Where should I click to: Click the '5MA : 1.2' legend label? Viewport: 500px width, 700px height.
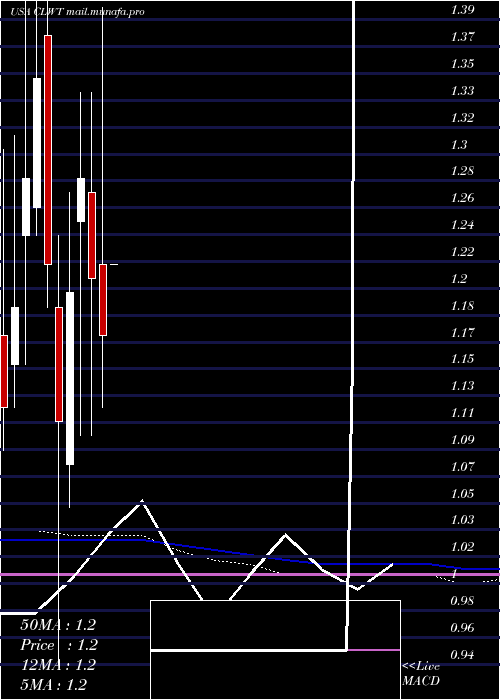pos(54,685)
